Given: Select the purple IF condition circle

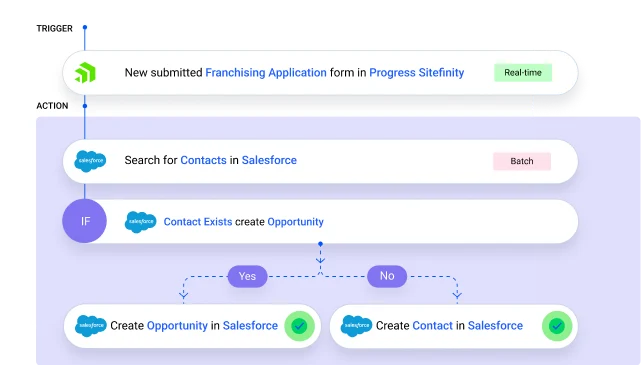Looking at the screenshot, I should (x=85, y=221).
